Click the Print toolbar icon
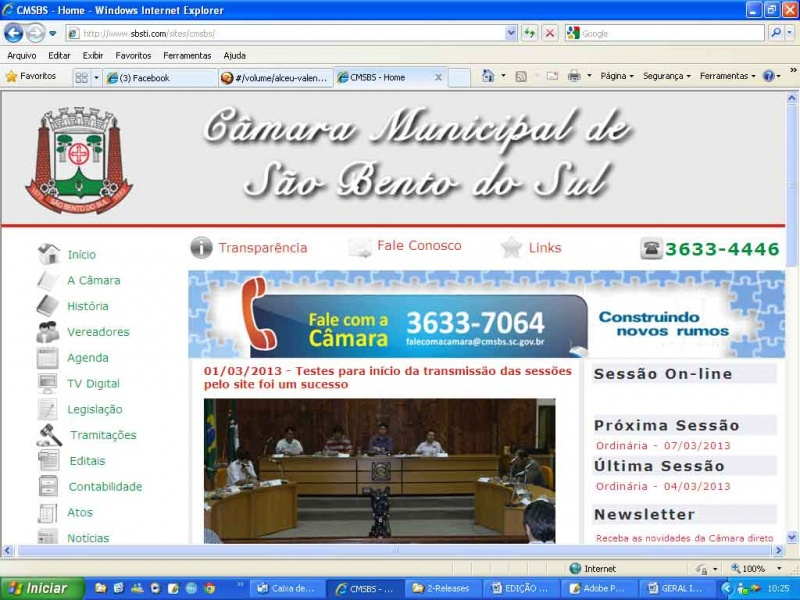The height and width of the screenshot is (600, 800). point(574,76)
